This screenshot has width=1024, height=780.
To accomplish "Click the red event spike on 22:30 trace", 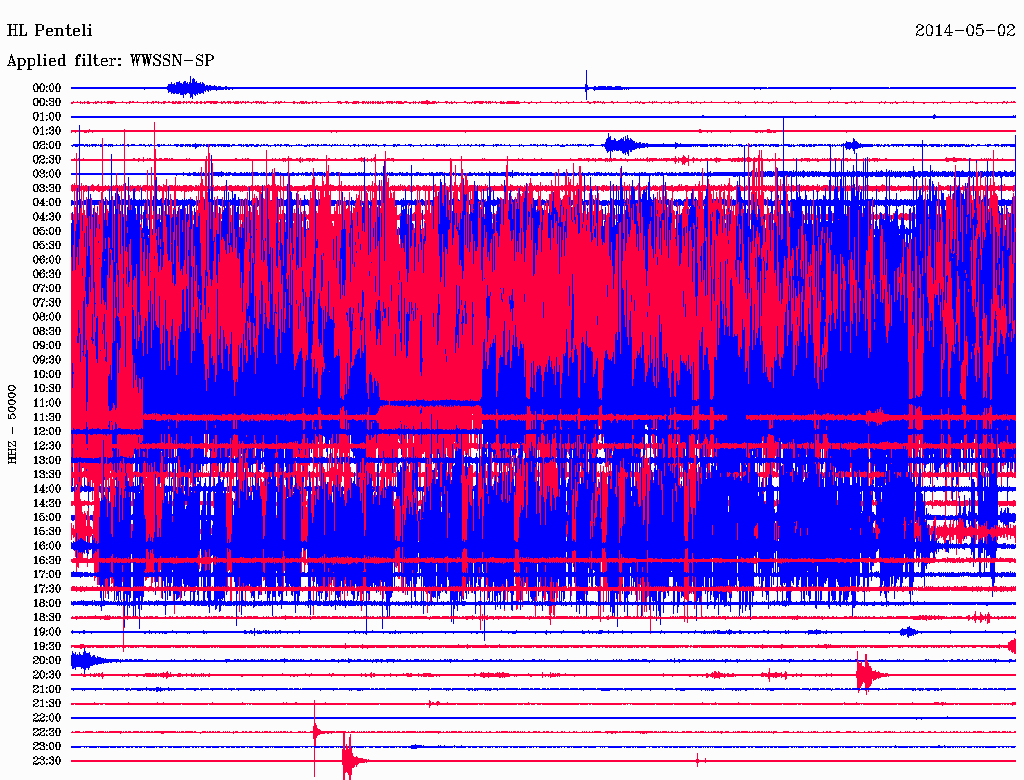I will point(317,732).
